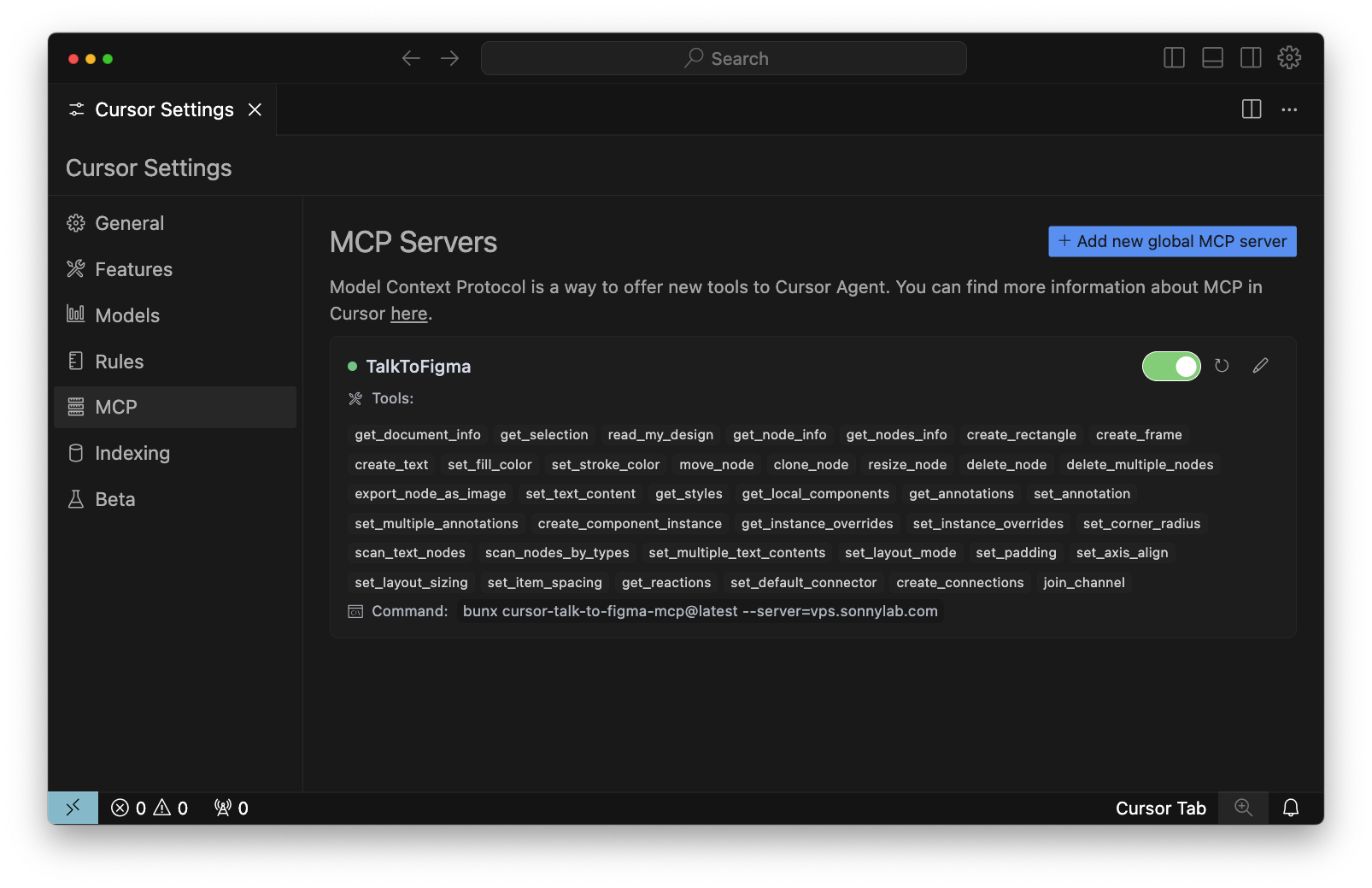Click inside the Search field
Image resolution: width=1372 pixels, height=888 pixels.
[723, 57]
